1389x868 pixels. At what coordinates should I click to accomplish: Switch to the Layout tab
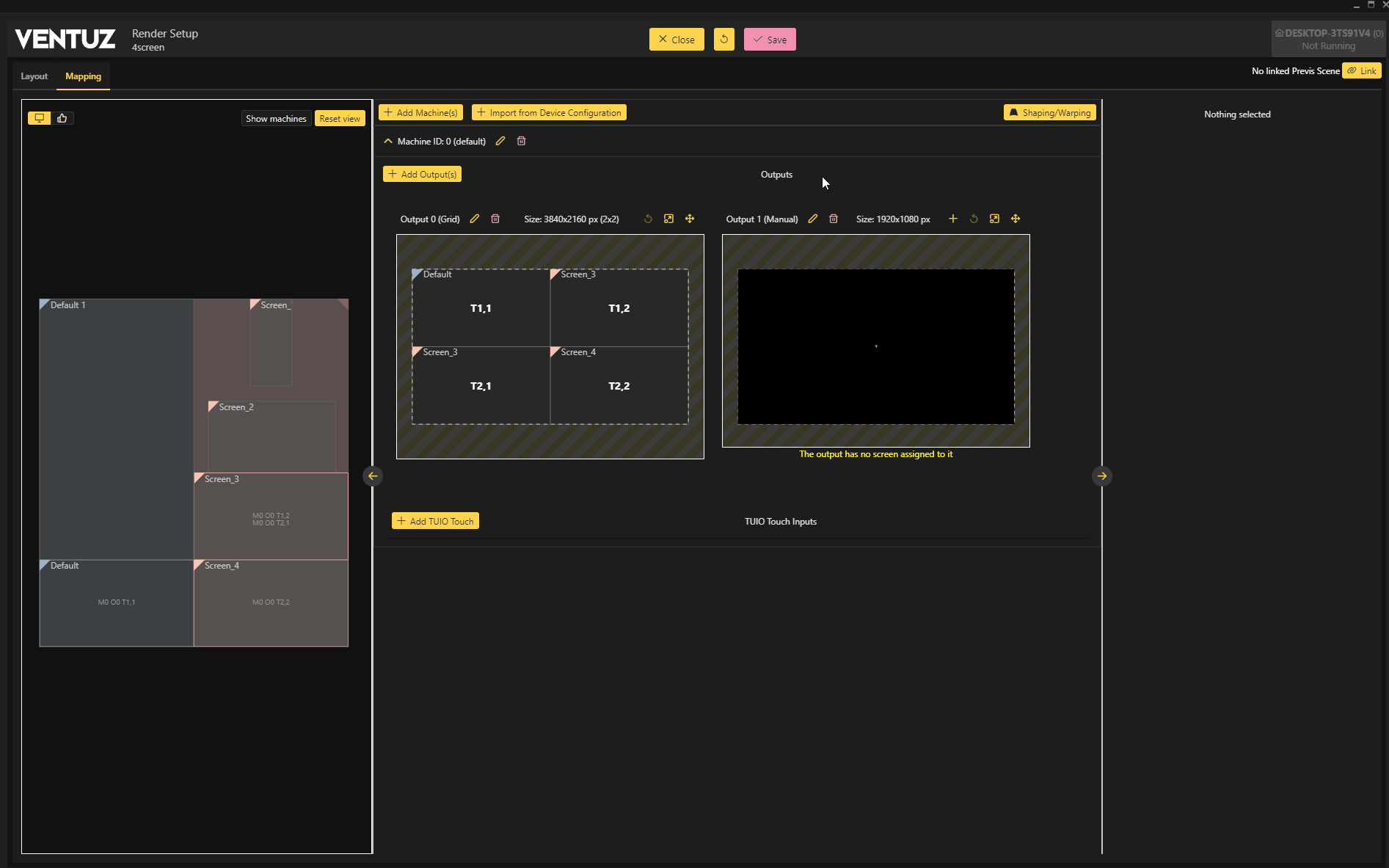coord(34,76)
